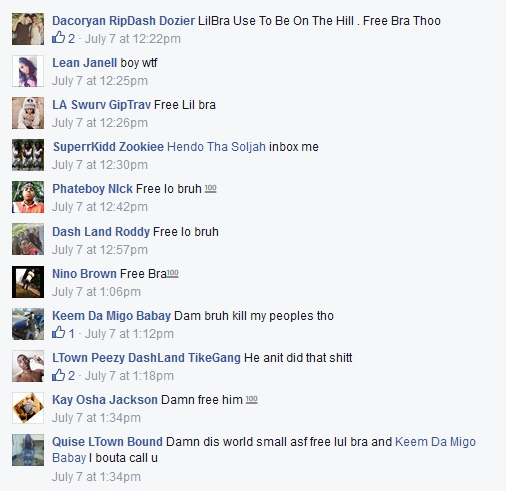Image resolution: width=506 pixels, height=491 pixels.
Task: Click the tagged Hendo Tha Soljah mention
Action: (216, 147)
